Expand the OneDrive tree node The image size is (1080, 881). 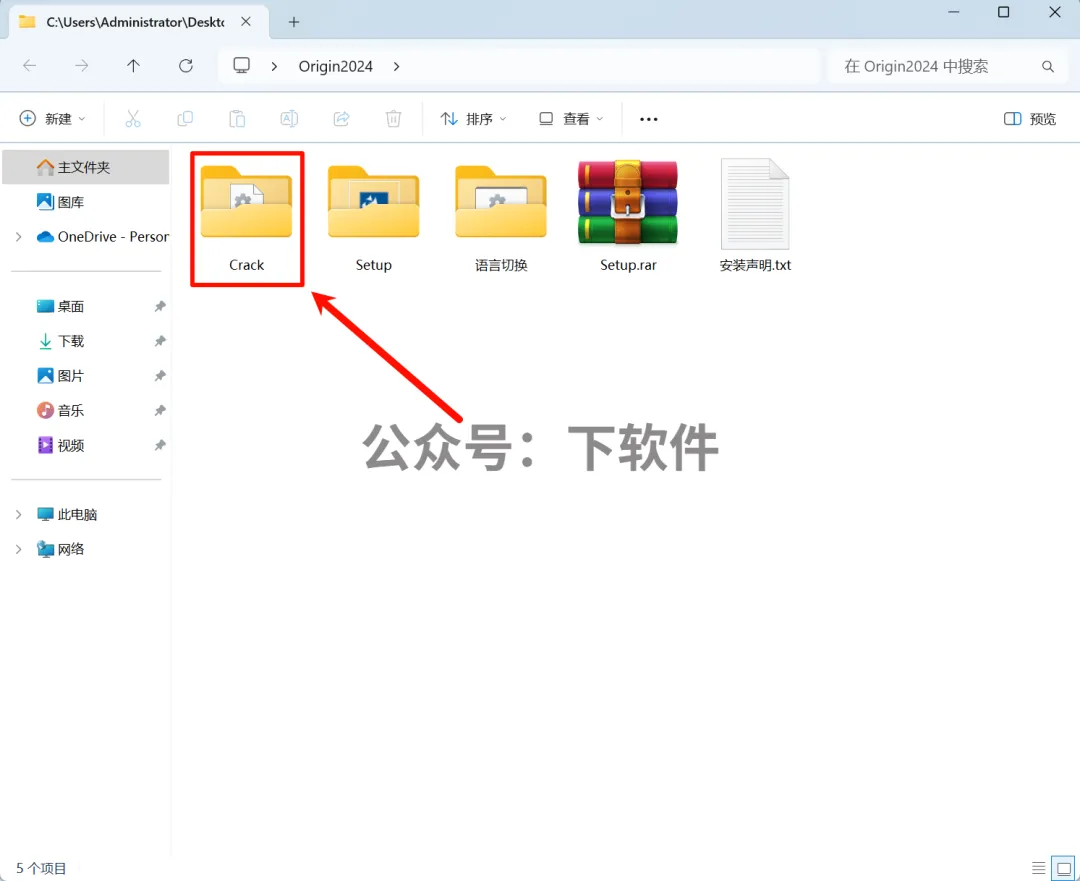click(19, 237)
